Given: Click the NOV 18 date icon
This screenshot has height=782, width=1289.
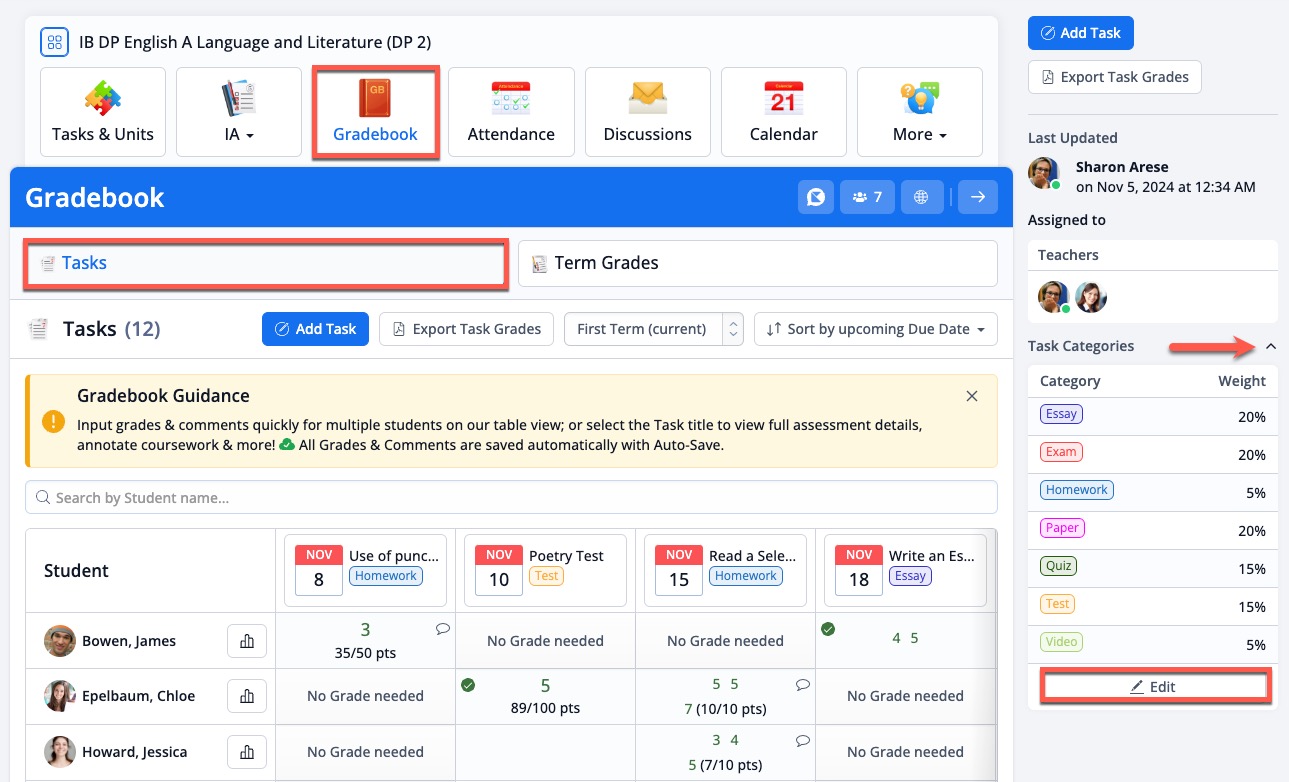Looking at the screenshot, I should pyautogui.click(x=859, y=570).
